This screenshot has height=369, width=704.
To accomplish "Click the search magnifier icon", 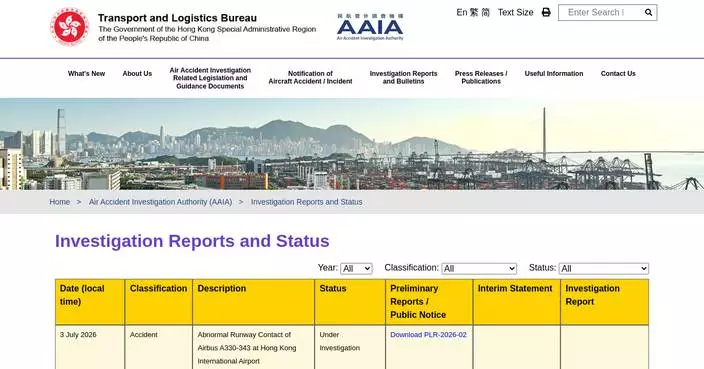I will (x=648, y=13).
